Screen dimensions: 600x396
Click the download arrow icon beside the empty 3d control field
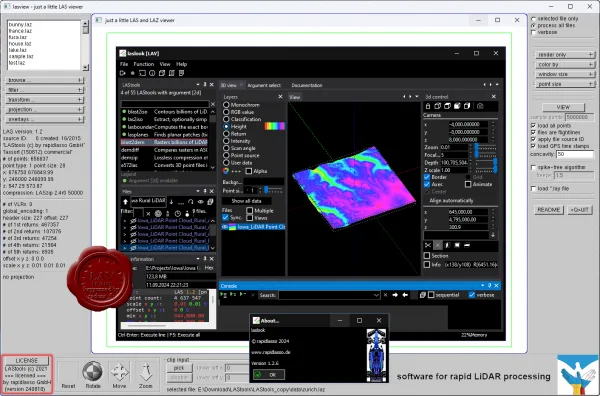click(493, 235)
